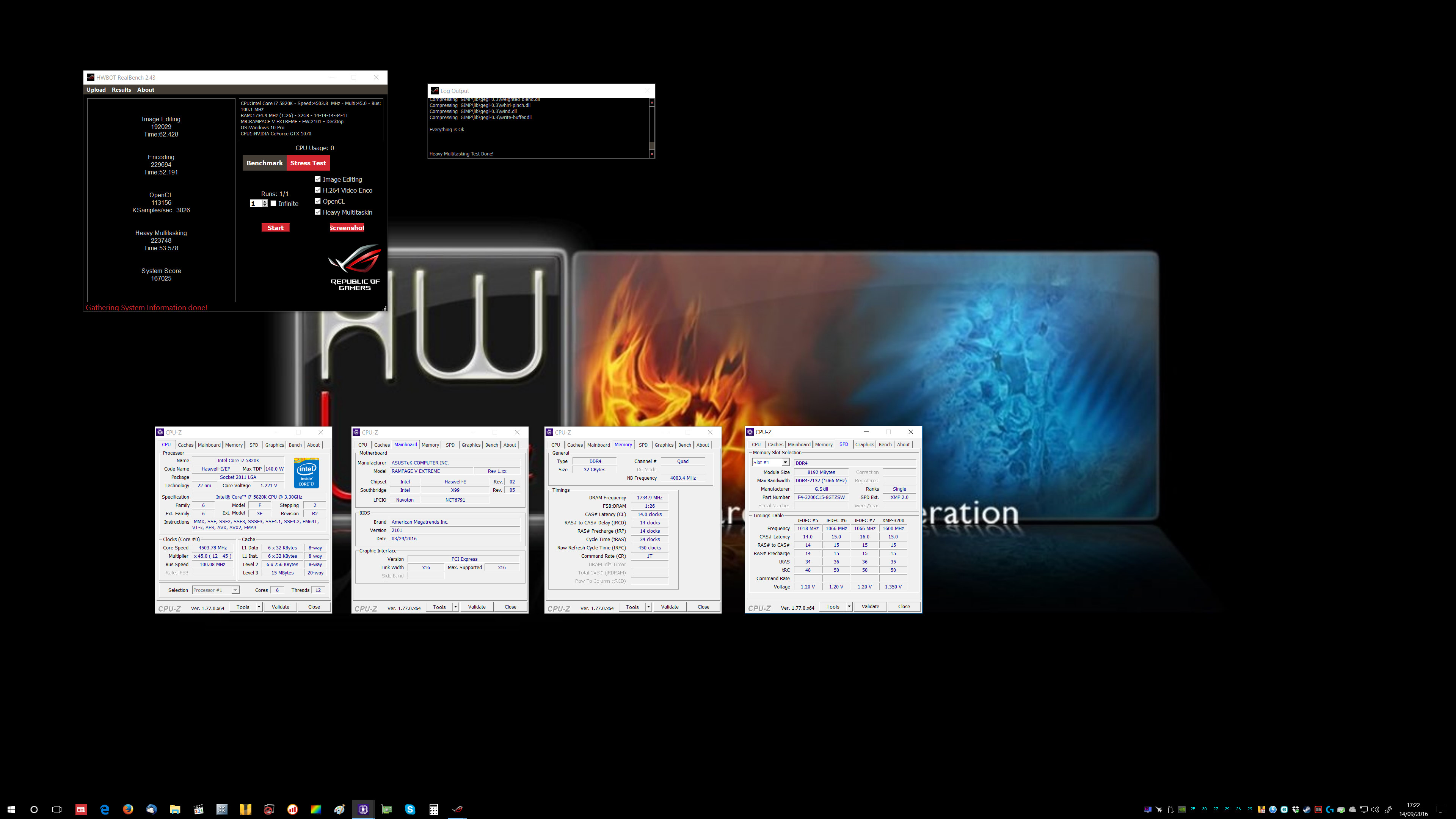Click the Windows Start button

click(11, 810)
